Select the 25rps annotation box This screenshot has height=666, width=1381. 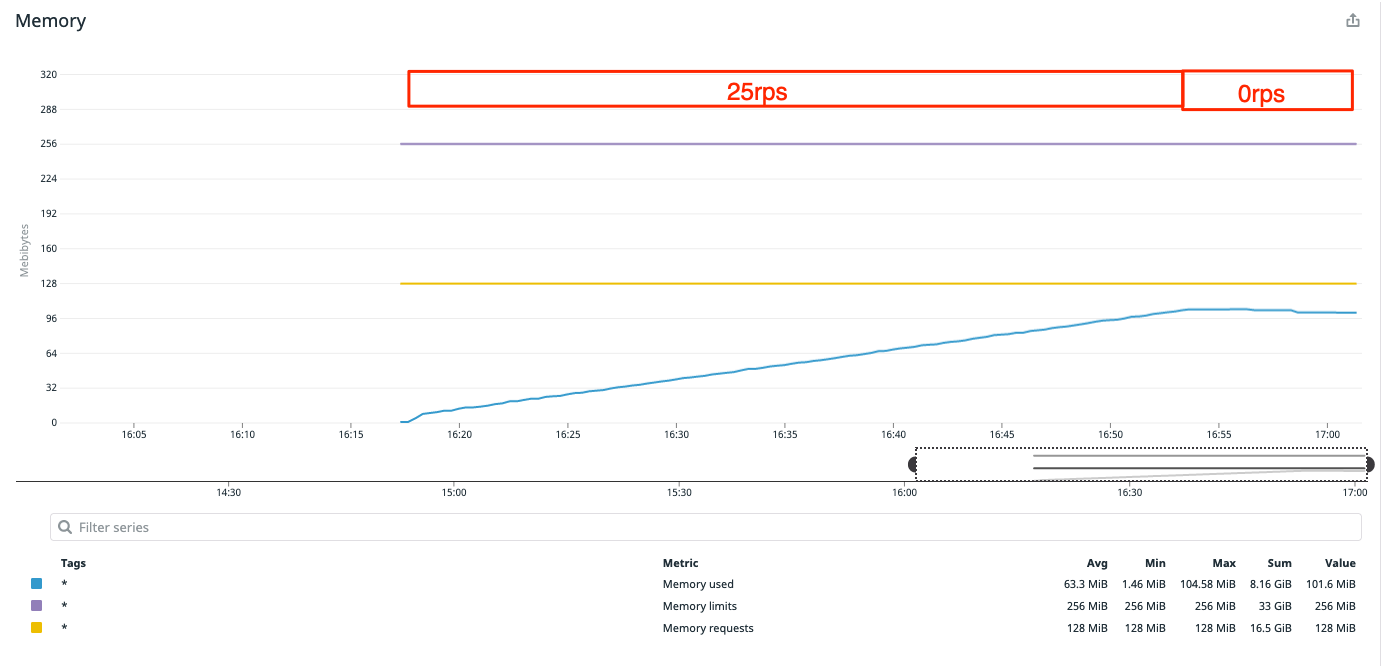tap(794, 90)
